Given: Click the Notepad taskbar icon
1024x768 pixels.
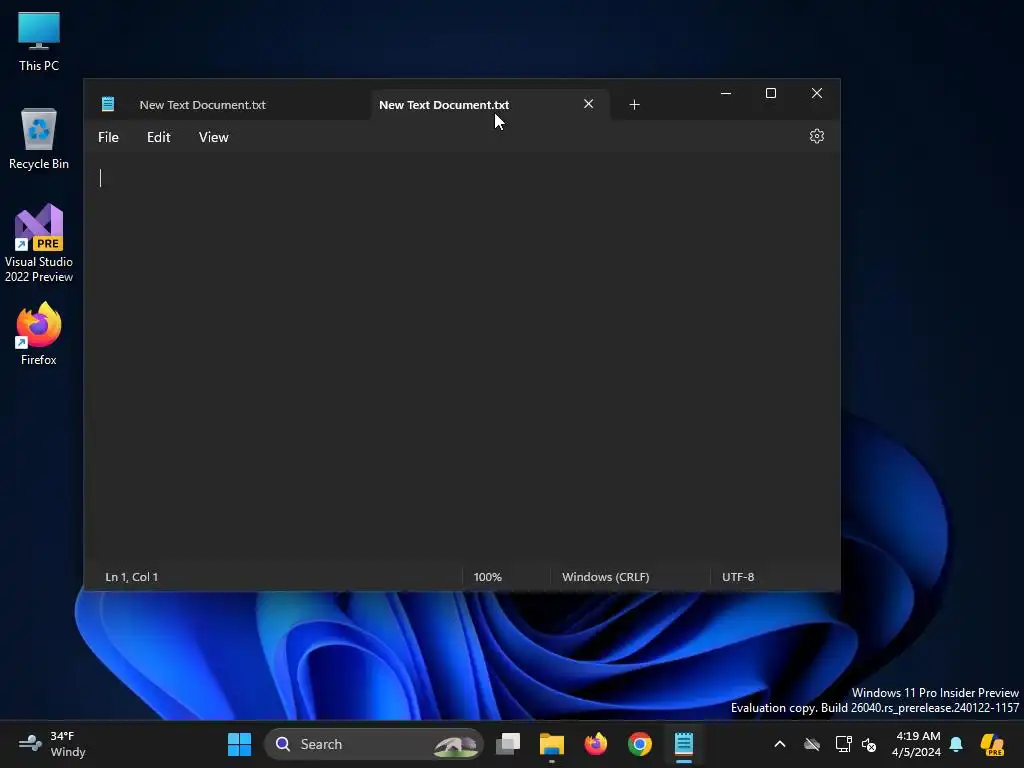Looking at the screenshot, I should pyautogui.click(x=683, y=744).
